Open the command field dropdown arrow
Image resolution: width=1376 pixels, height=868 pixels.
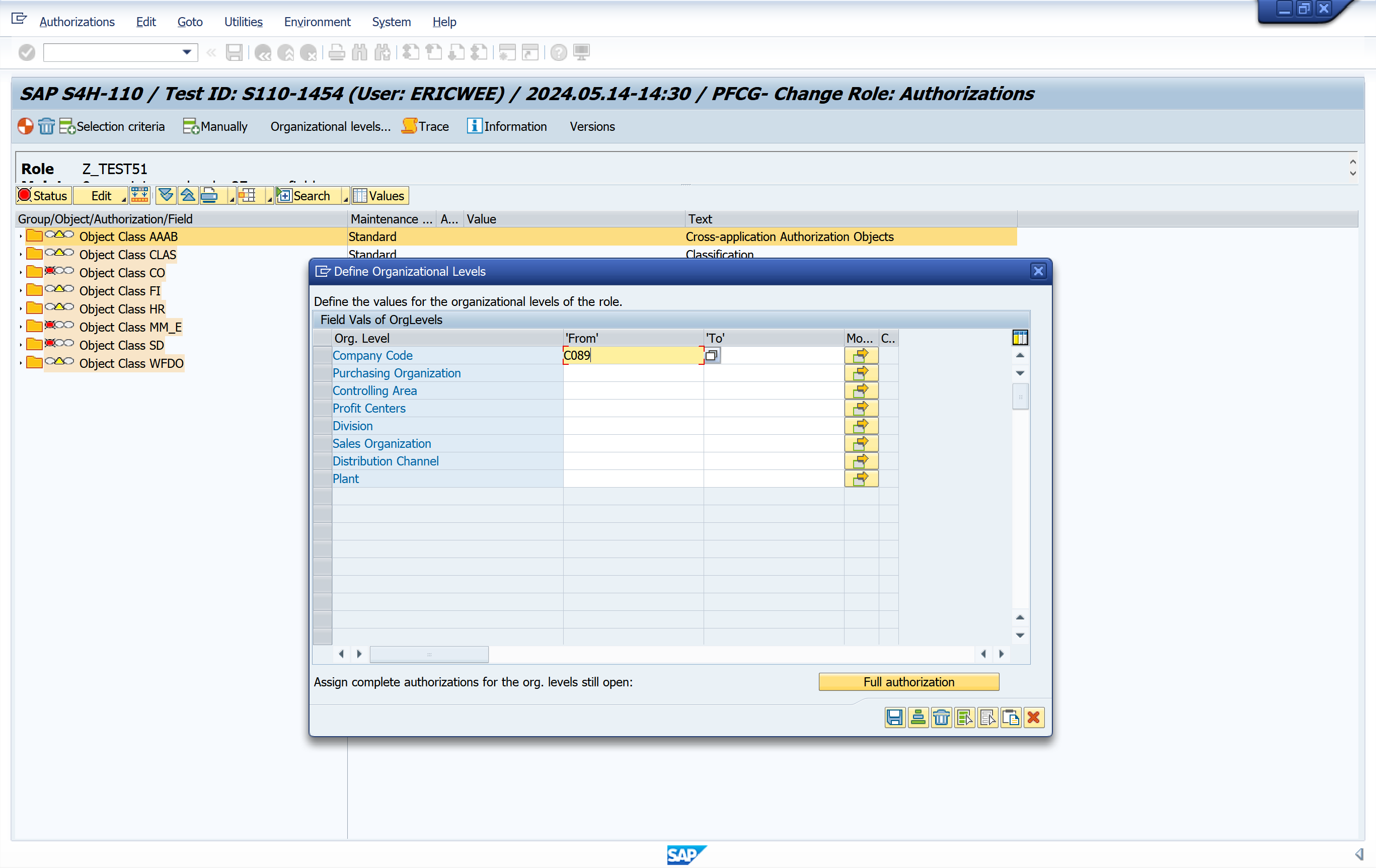[186, 52]
